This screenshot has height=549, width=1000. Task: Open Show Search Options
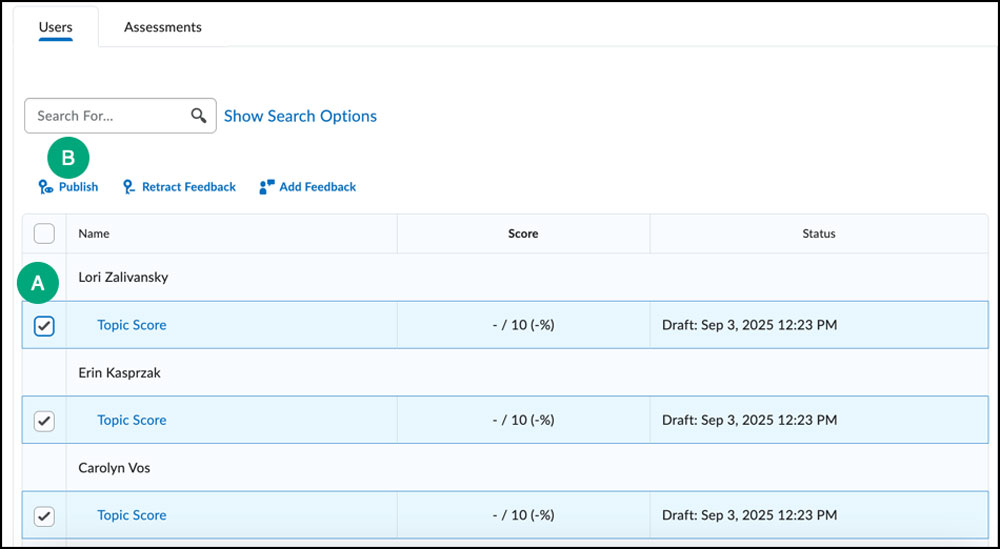[x=300, y=116]
